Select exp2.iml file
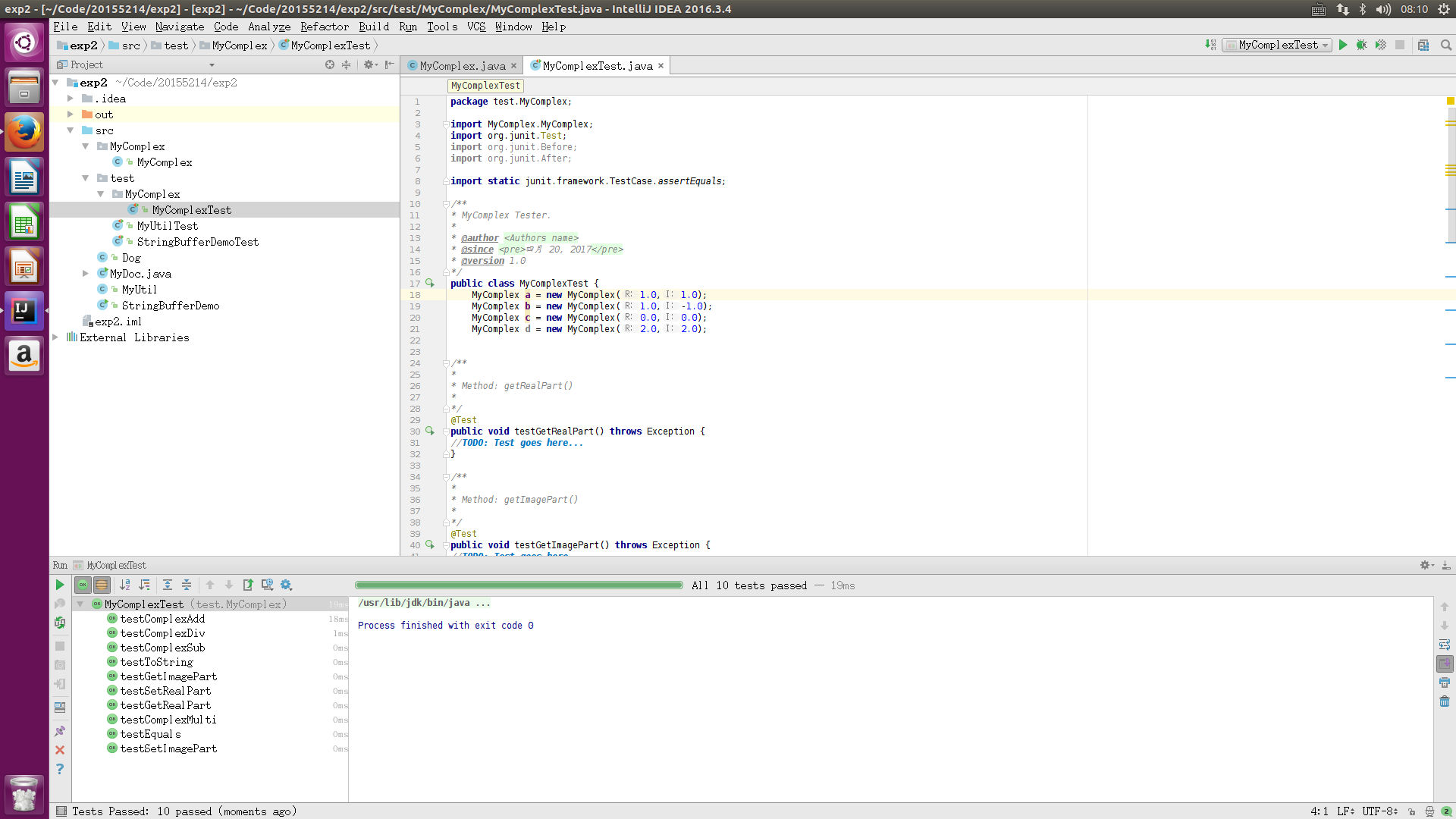The image size is (1456, 819). [x=118, y=322]
